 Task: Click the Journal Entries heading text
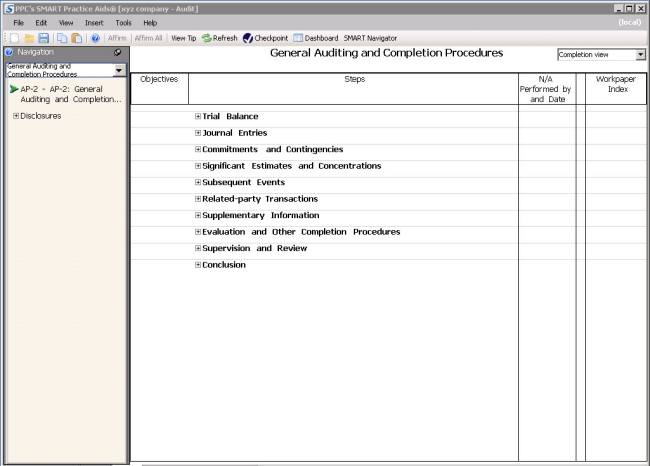[x=235, y=133]
